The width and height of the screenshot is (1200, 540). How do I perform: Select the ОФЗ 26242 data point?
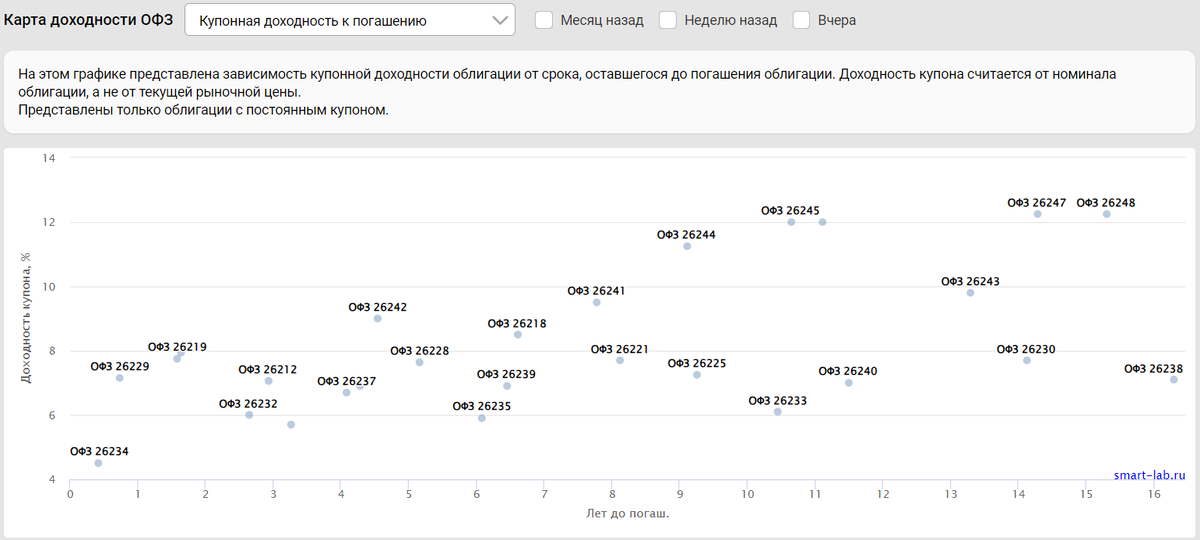[378, 318]
